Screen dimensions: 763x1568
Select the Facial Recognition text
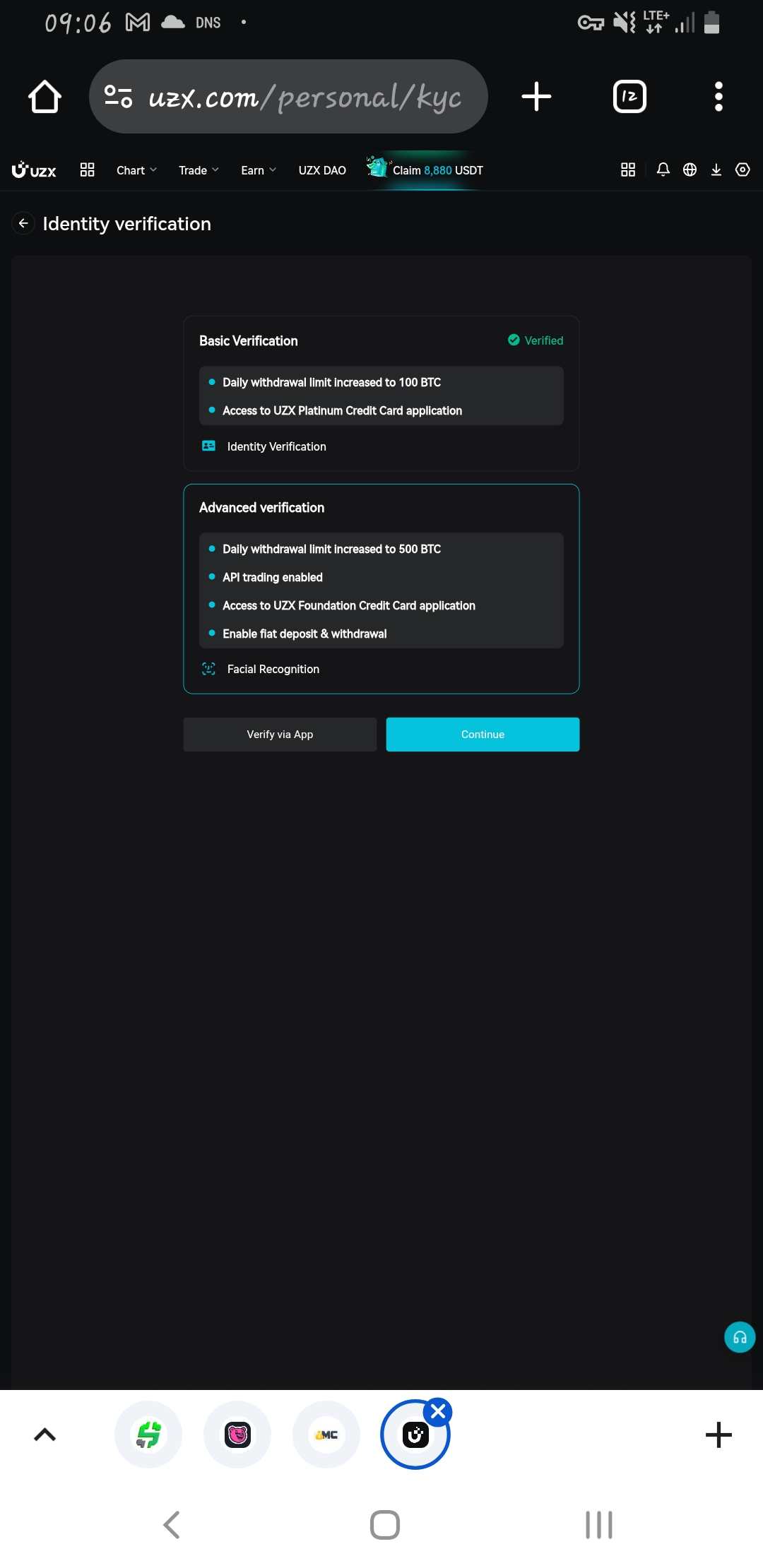coord(273,669)
